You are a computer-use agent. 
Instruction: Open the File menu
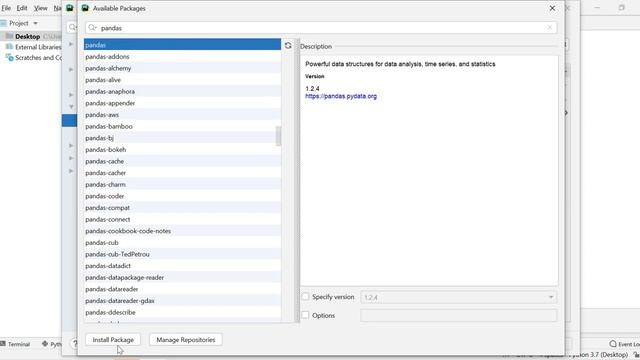click(x=6, y=8)
